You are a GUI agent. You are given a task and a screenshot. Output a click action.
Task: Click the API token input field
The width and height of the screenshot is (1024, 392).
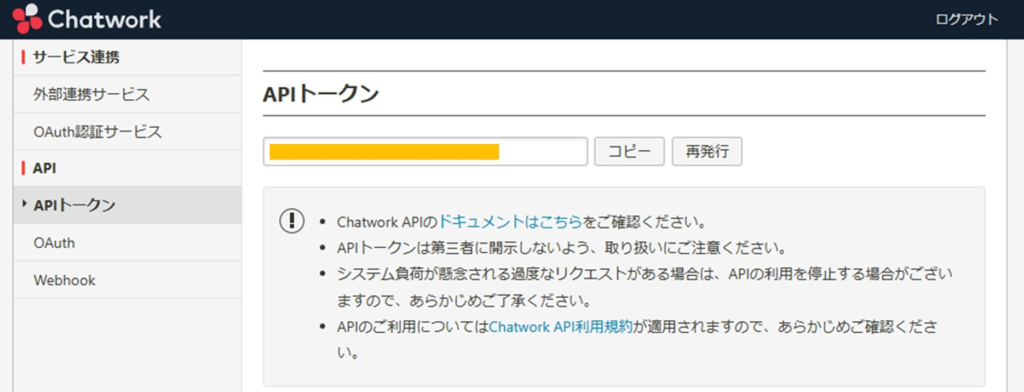point(425,152)
